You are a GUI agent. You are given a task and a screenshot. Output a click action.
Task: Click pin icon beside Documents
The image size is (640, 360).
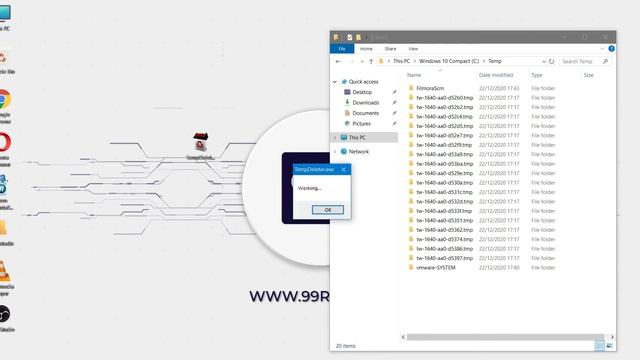[x=394, y=113]
